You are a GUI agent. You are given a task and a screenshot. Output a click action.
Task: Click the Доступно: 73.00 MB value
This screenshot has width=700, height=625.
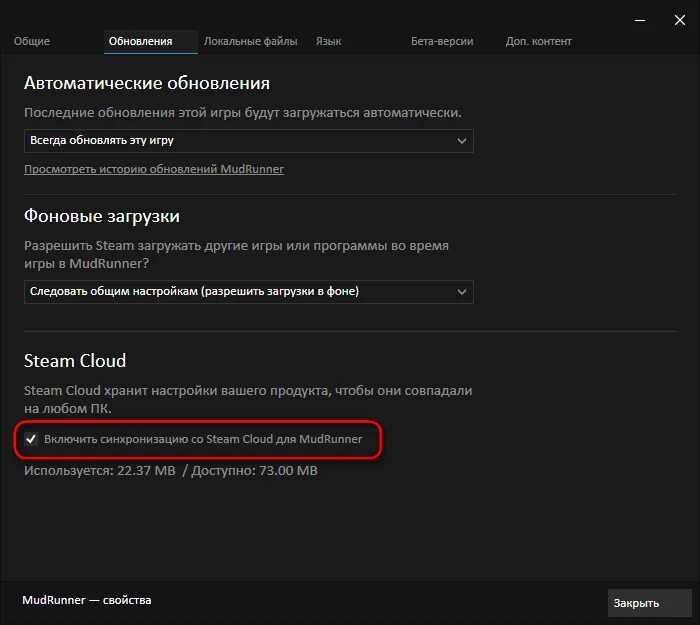pos(254,471)
